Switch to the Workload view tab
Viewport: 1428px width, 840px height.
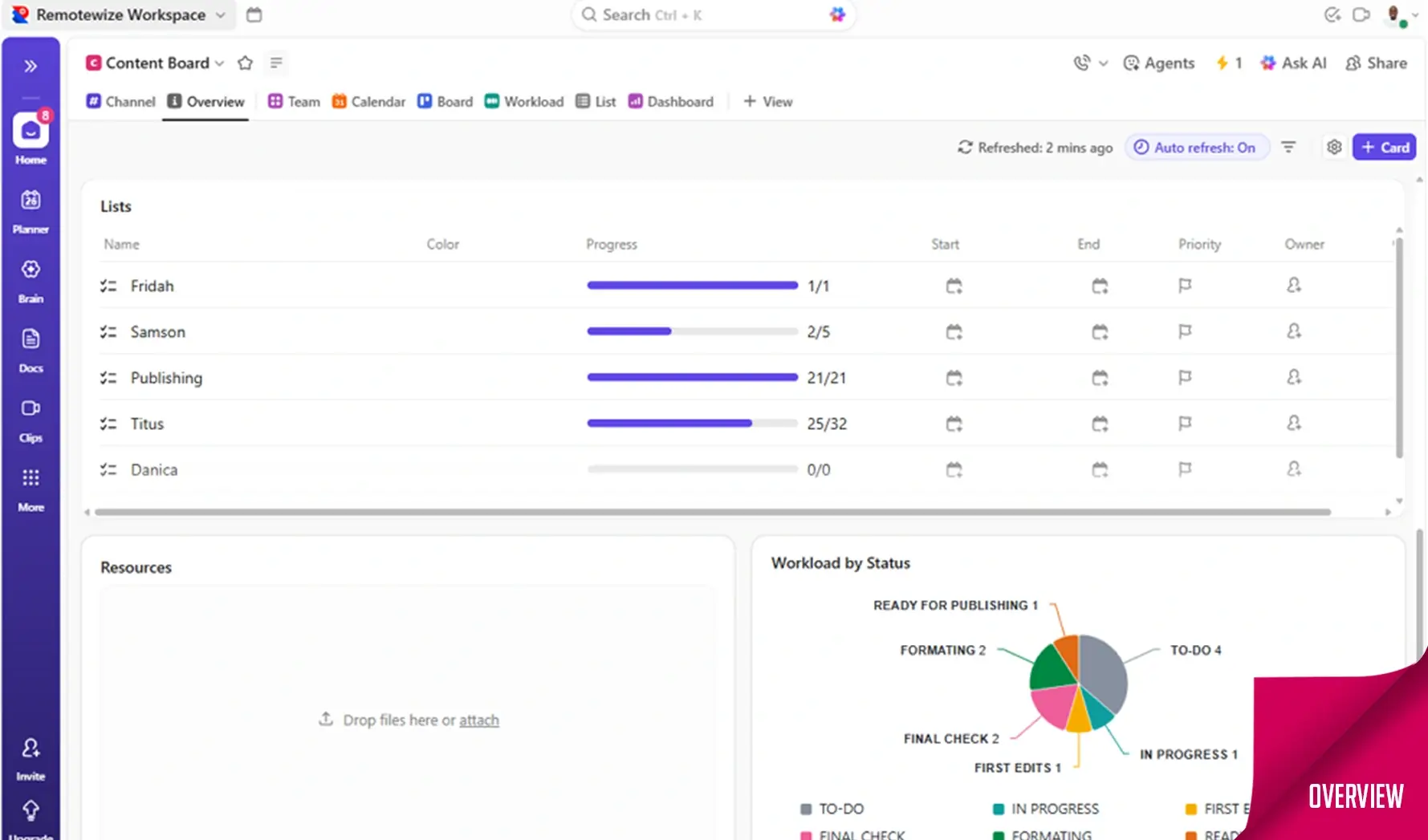[x=524, y=102]
